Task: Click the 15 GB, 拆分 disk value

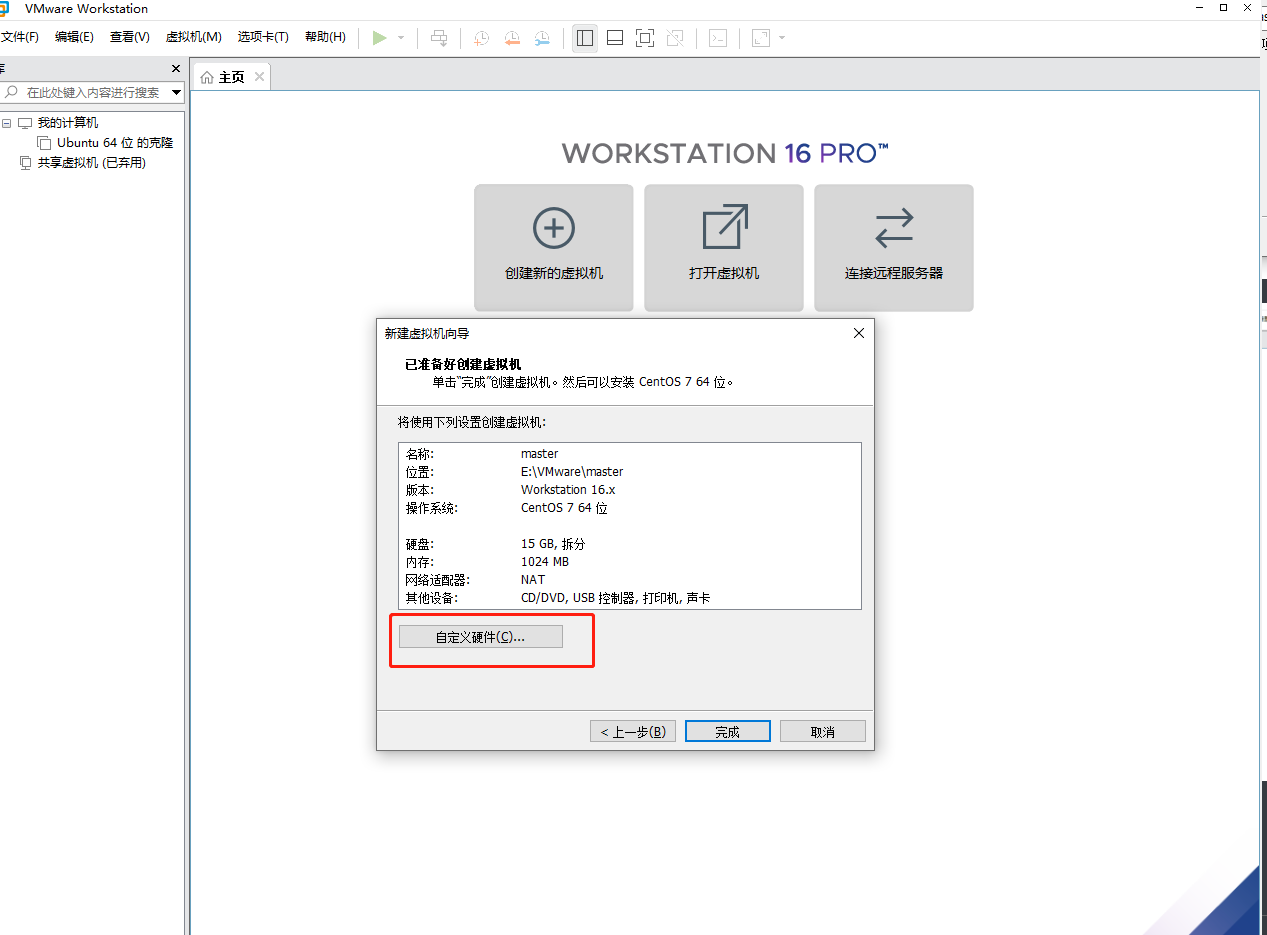Action: point(553,544)
